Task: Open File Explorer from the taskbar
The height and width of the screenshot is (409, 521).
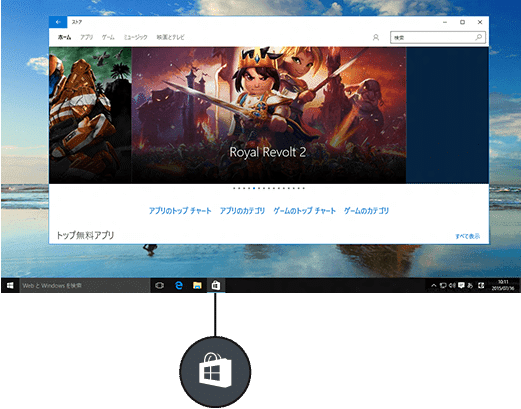Action: point(197,285)
